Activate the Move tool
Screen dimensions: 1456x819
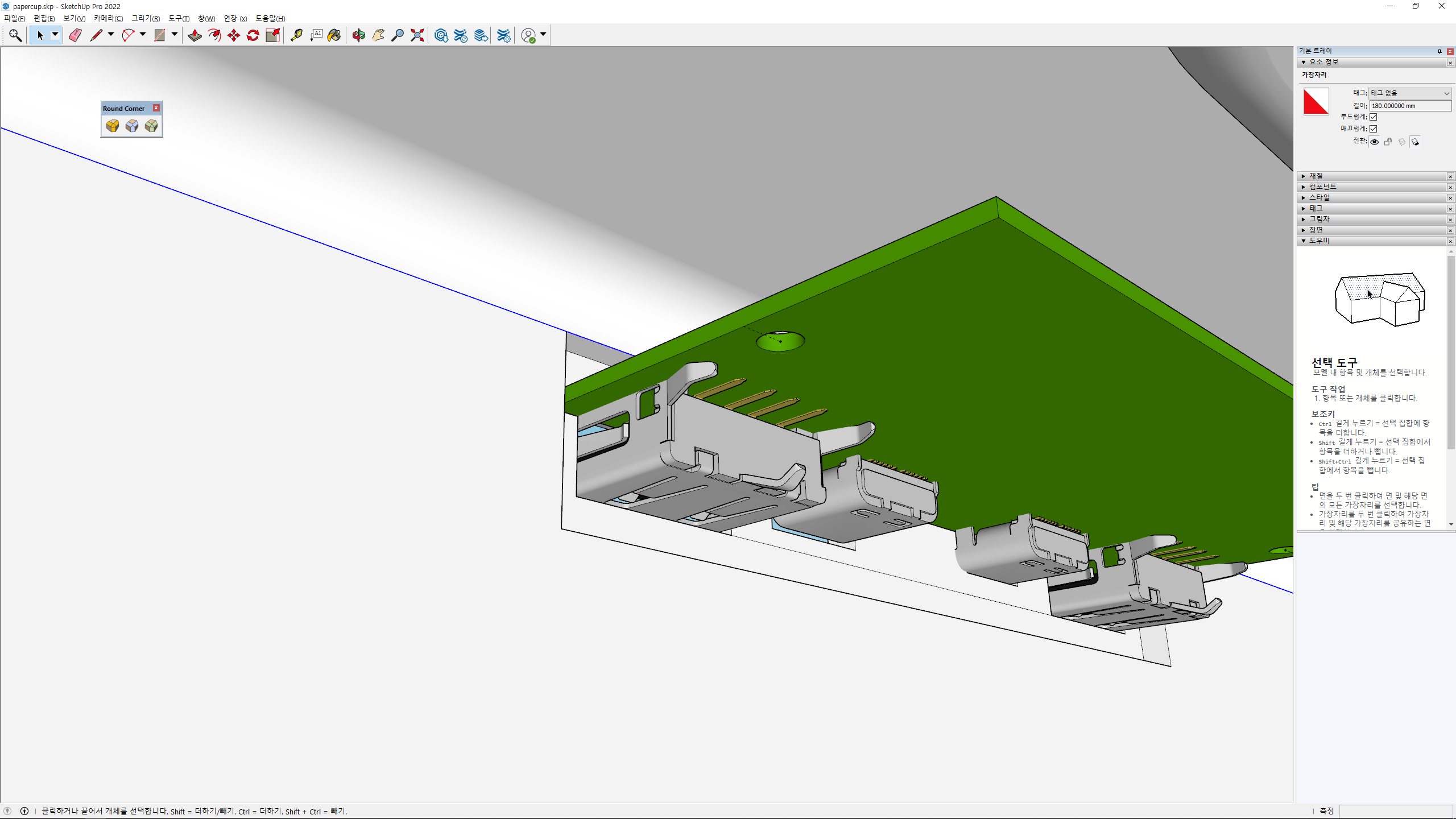point(234,35)
